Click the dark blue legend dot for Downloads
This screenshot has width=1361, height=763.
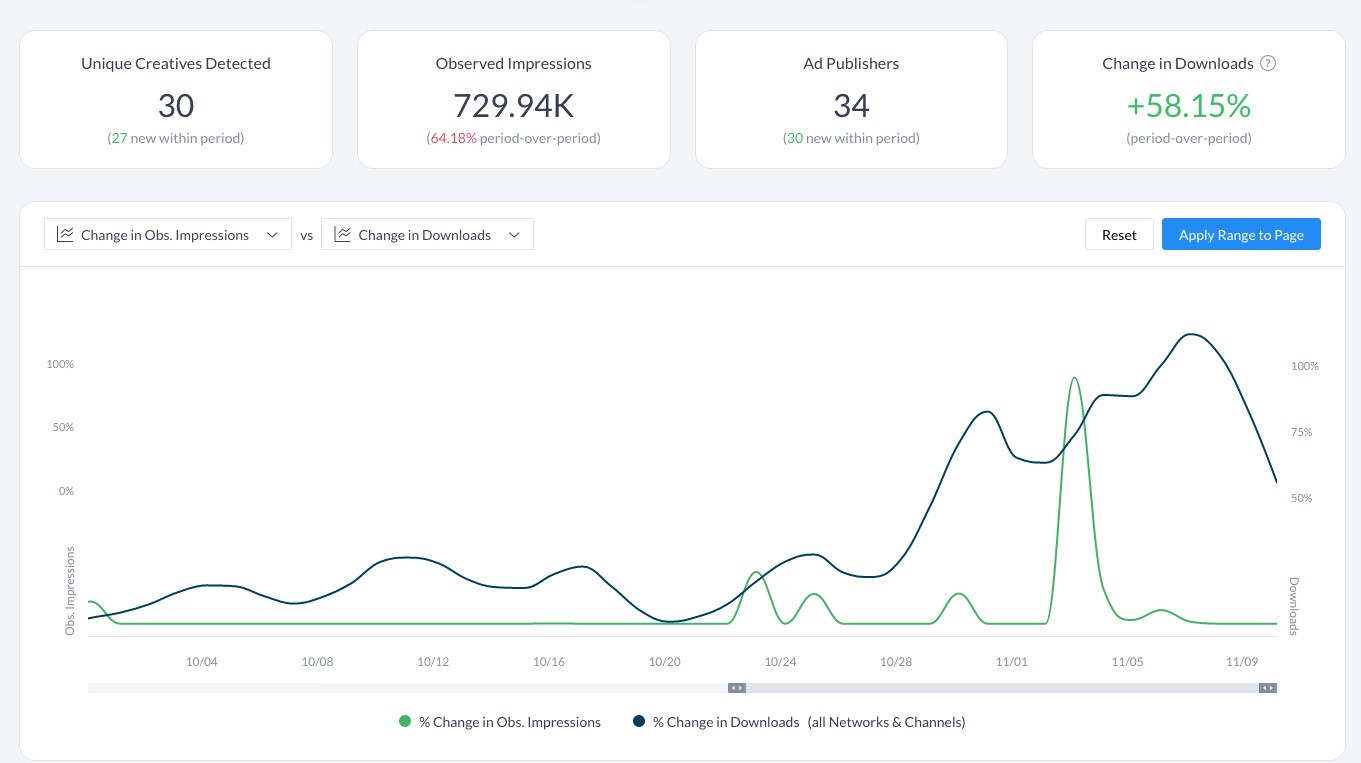pyautogui.click(x=639, y=722)
